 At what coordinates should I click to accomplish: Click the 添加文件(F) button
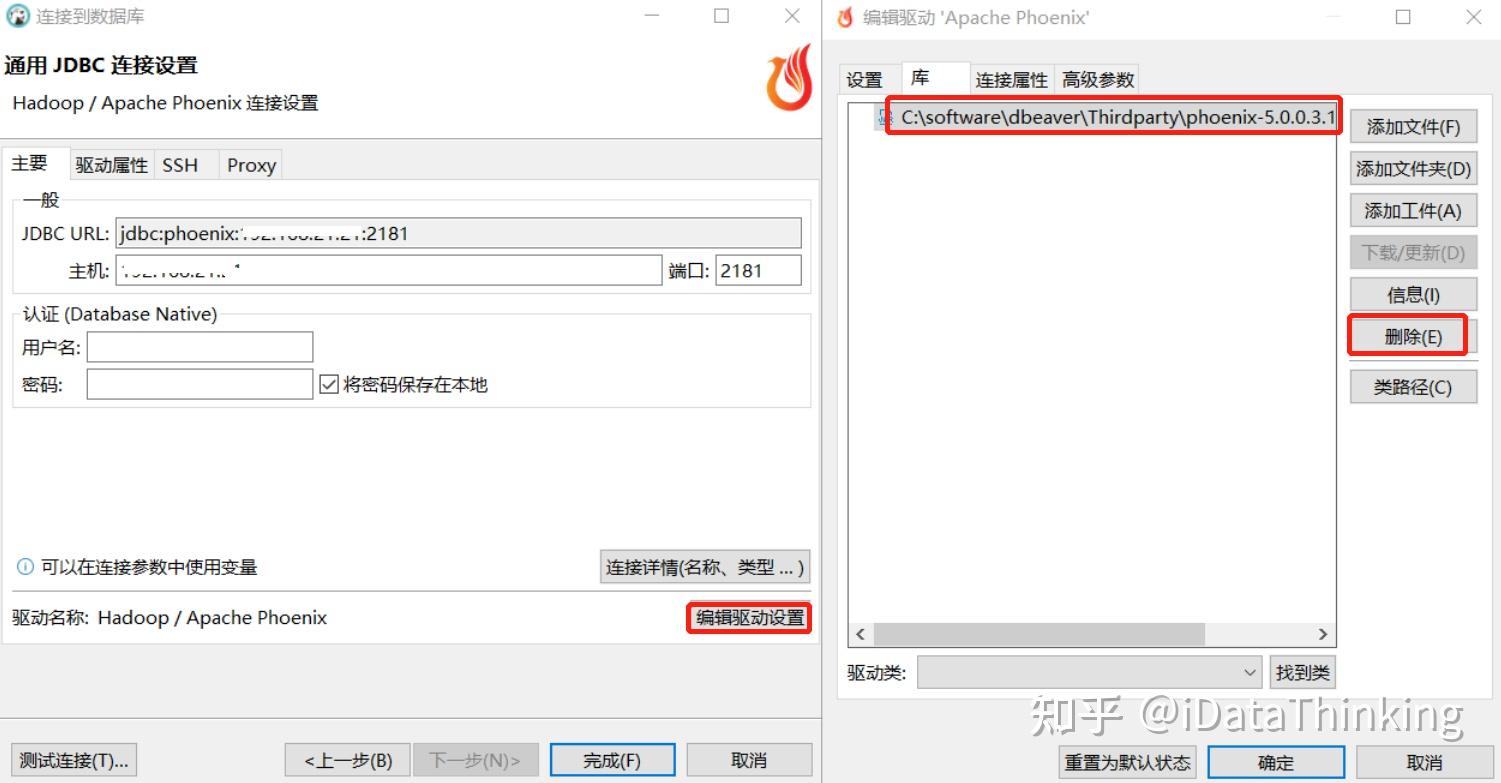point(1413,127)
